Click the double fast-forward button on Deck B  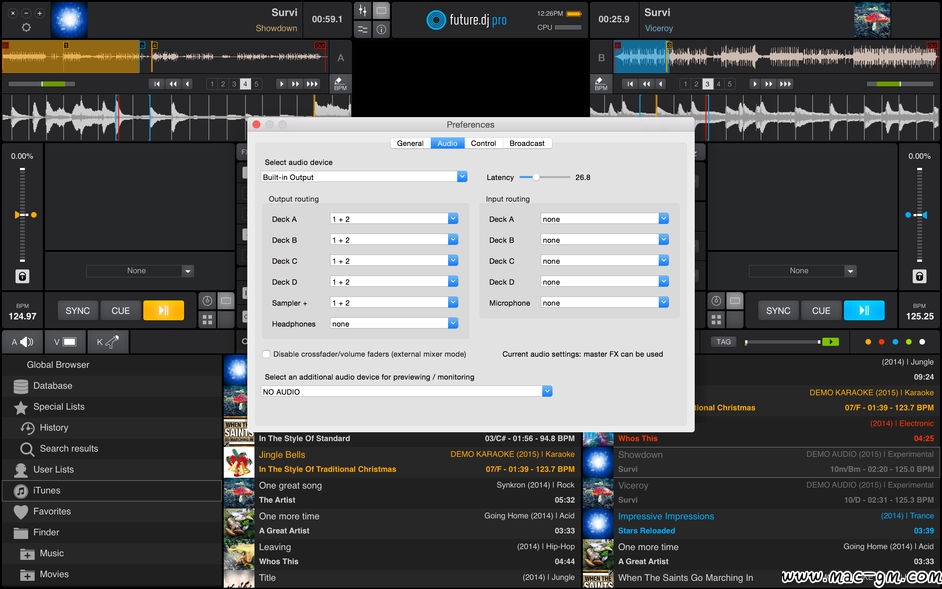click(x=769, y=84)
